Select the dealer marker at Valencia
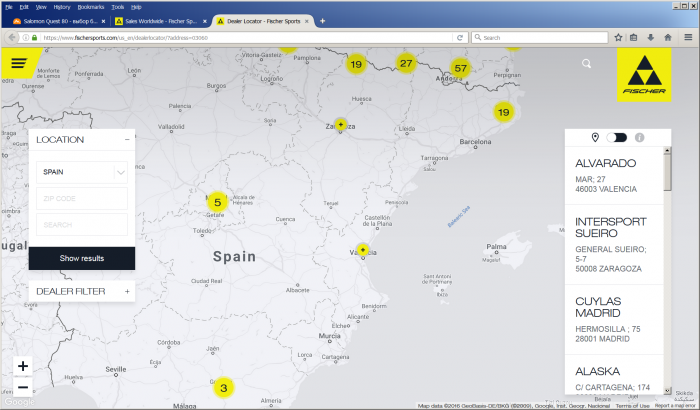The height and width of the screenshot is (410, 700). click(363, 250)
